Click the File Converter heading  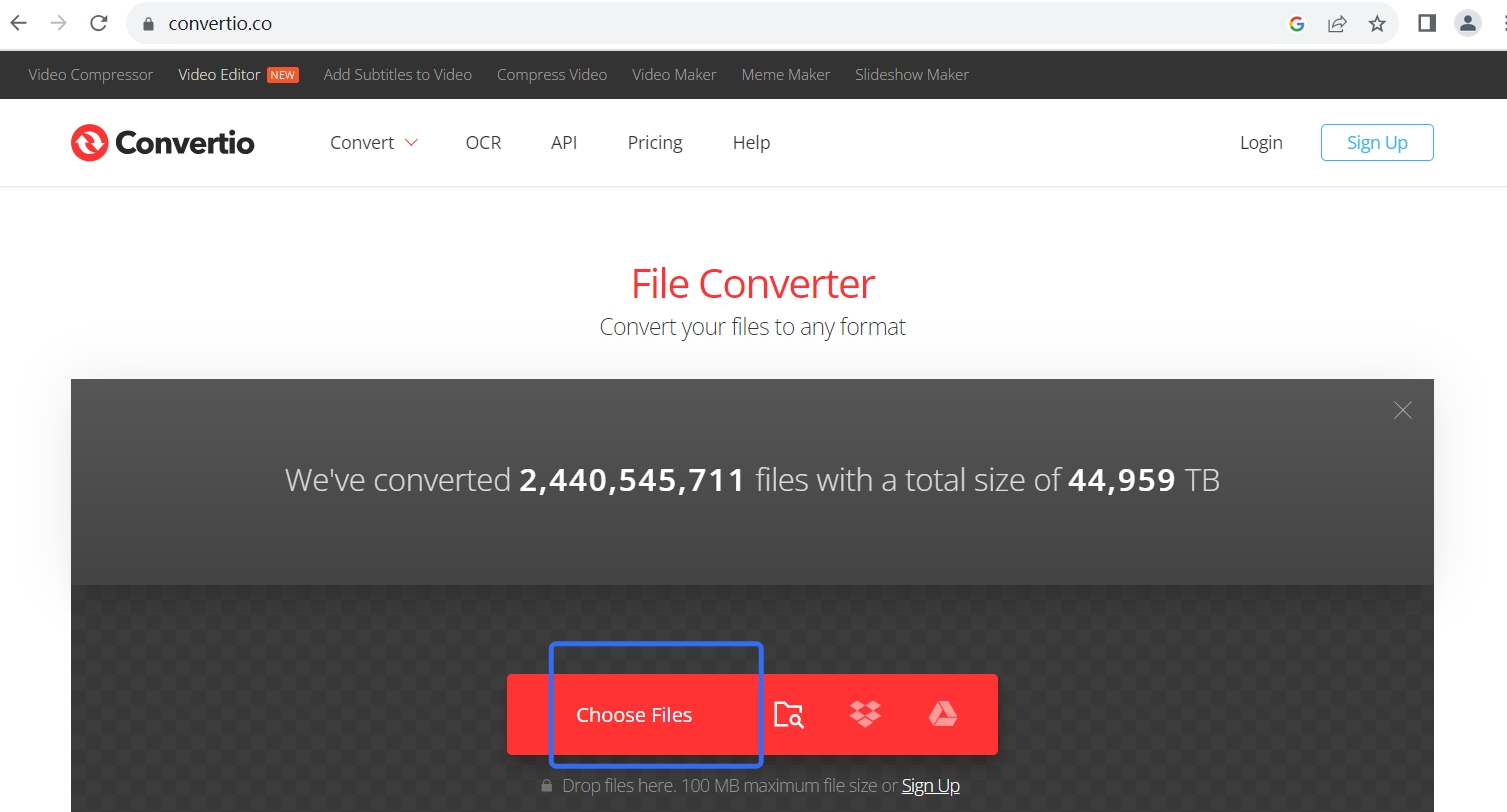pyautogui.click(x=753, y=285)
